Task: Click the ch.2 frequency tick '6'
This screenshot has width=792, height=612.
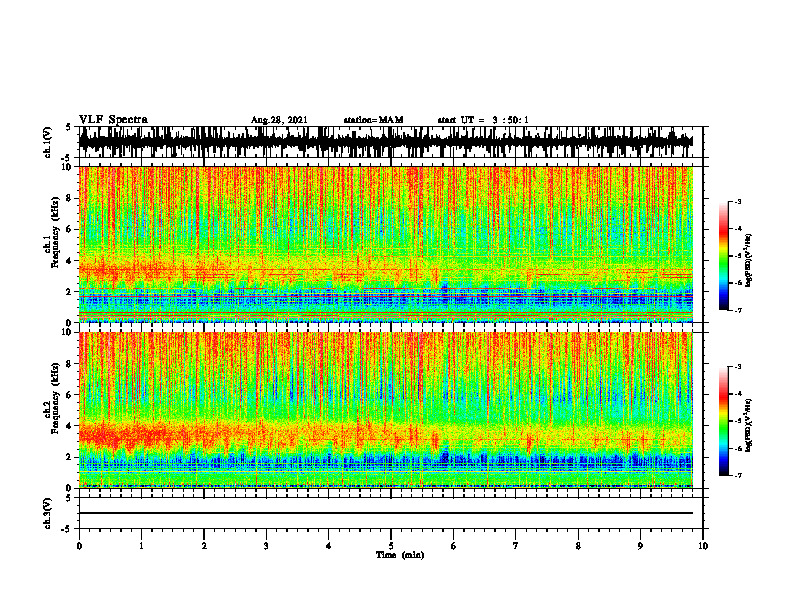Action: 70,394
